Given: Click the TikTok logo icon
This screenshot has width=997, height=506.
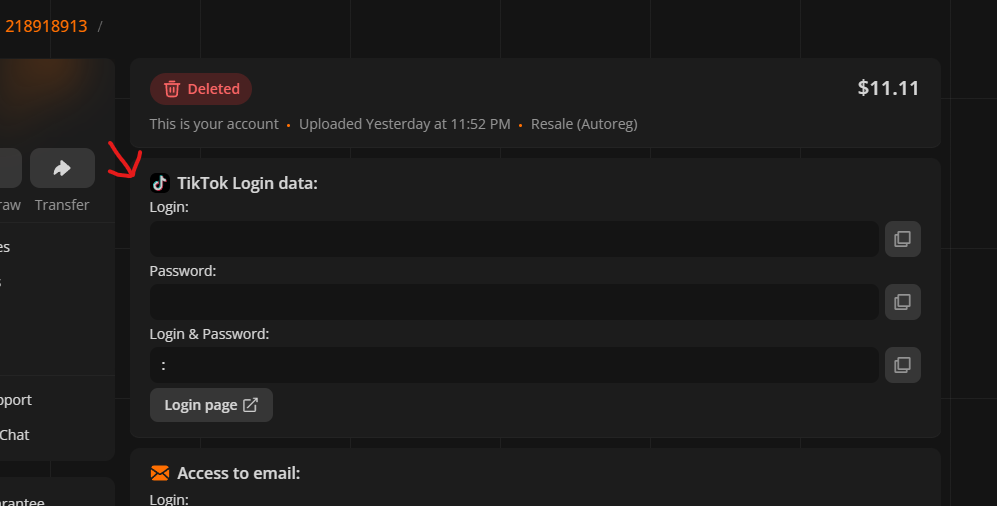Looking at the screenshot, I should (x=160, y=183).
